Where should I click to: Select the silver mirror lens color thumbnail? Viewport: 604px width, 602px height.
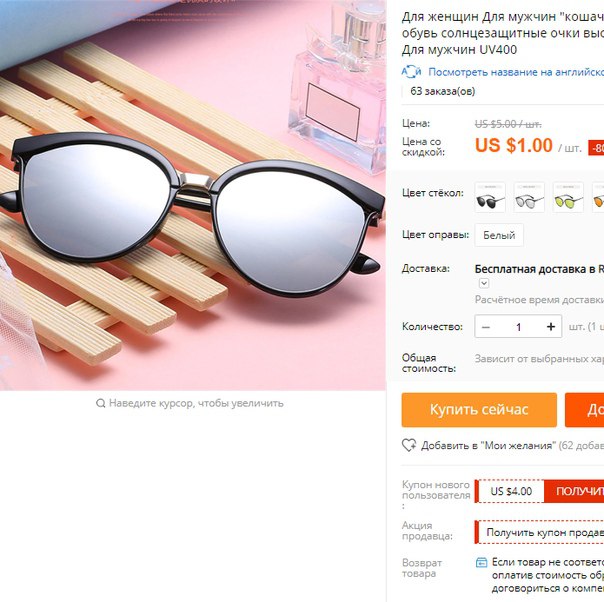[x=529, y=197]
